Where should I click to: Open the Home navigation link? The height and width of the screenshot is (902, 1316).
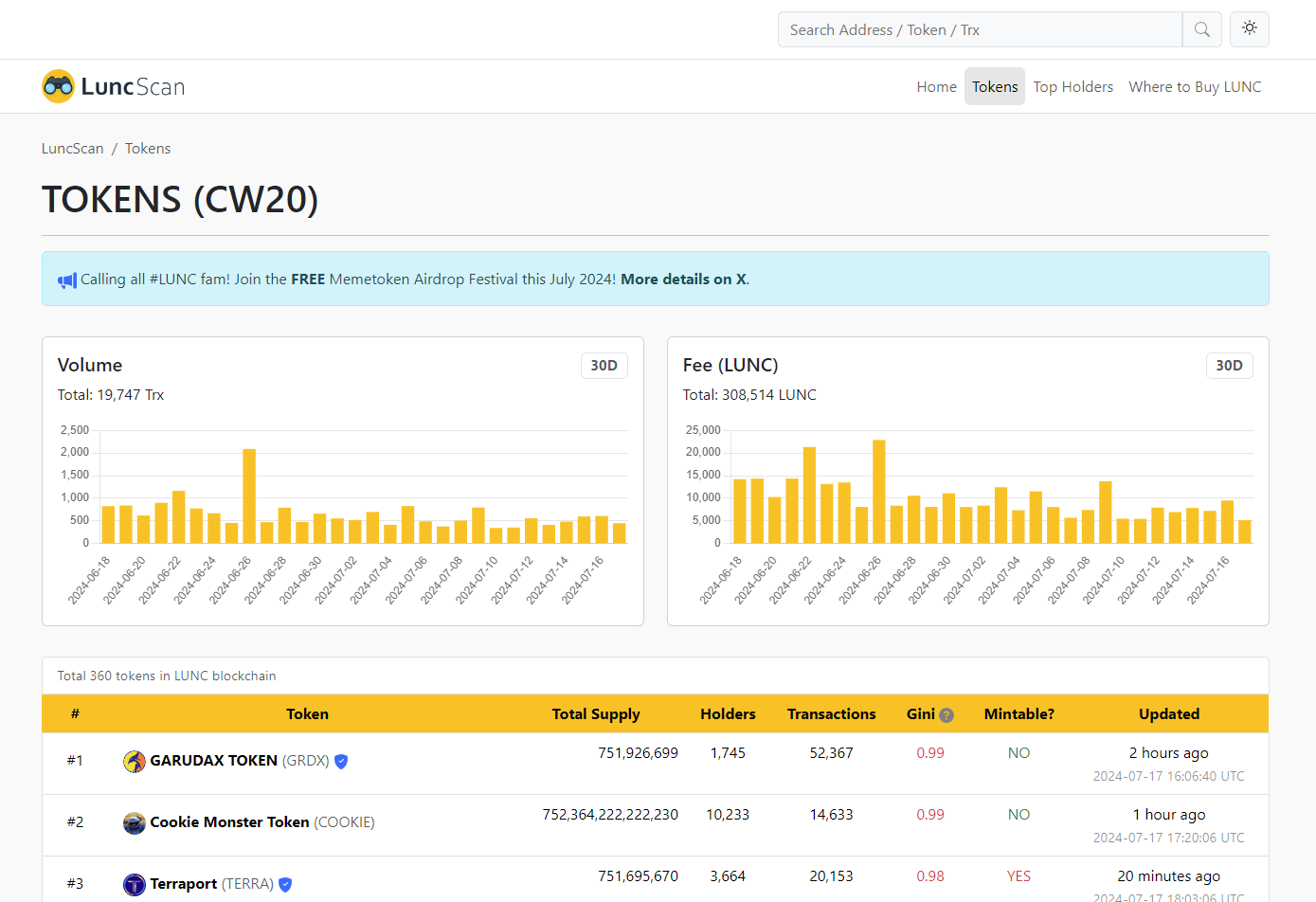pyautogui.click(x=936, y=86)
